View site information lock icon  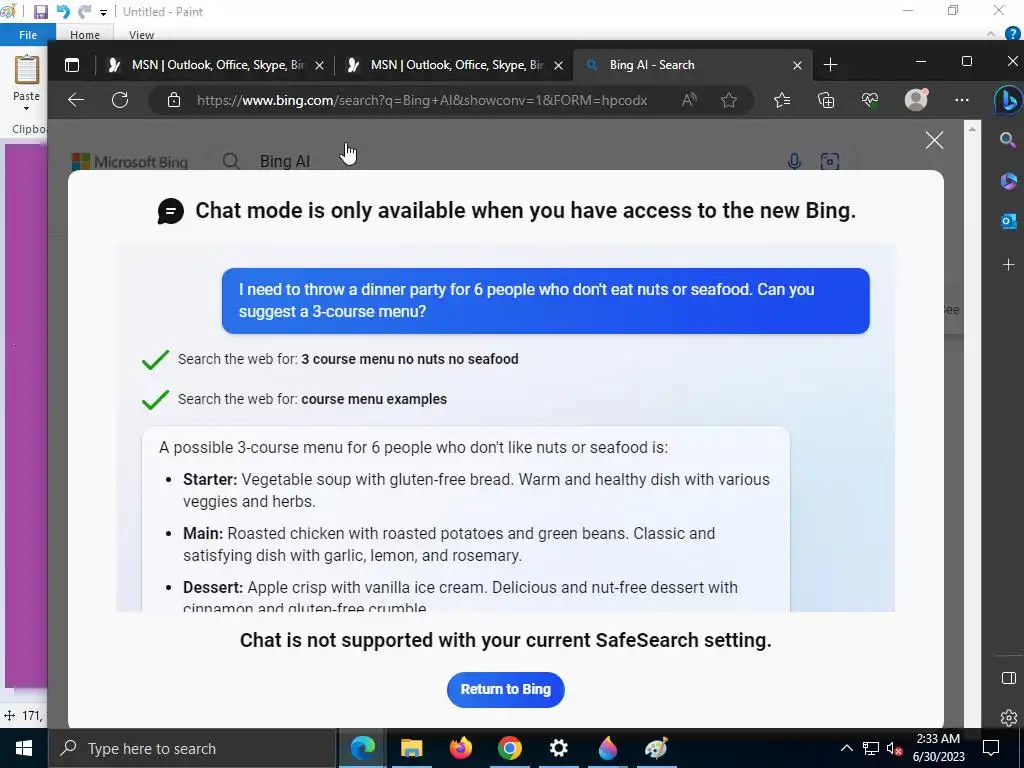[x=174, y=100]
